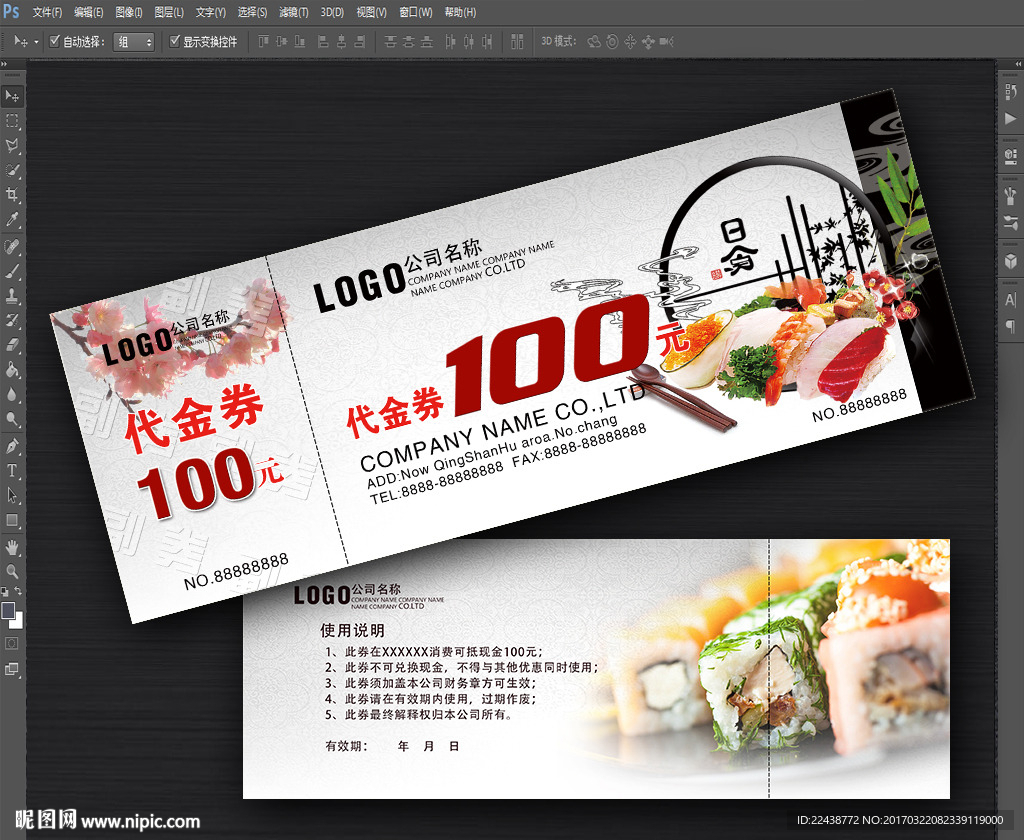
Task: Select the Horizontal Type tool
Action: pos(12,470)
